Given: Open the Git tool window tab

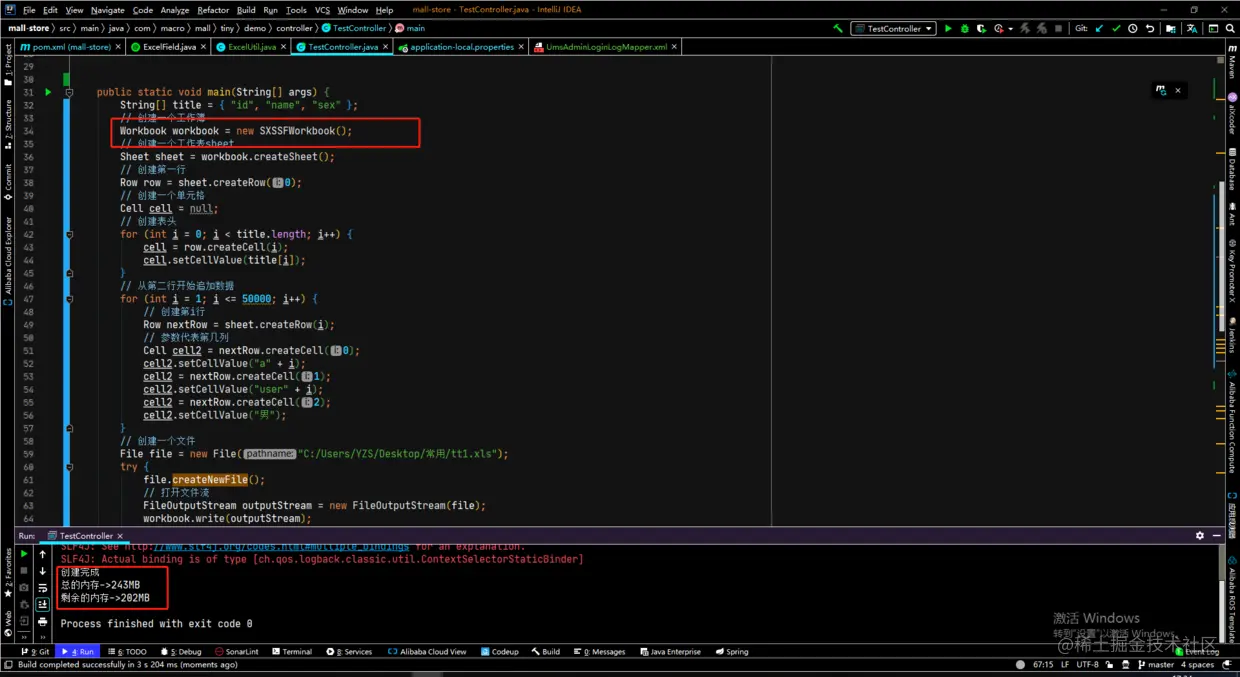Looking at the screenshot, I should click(x=37, y=651).
